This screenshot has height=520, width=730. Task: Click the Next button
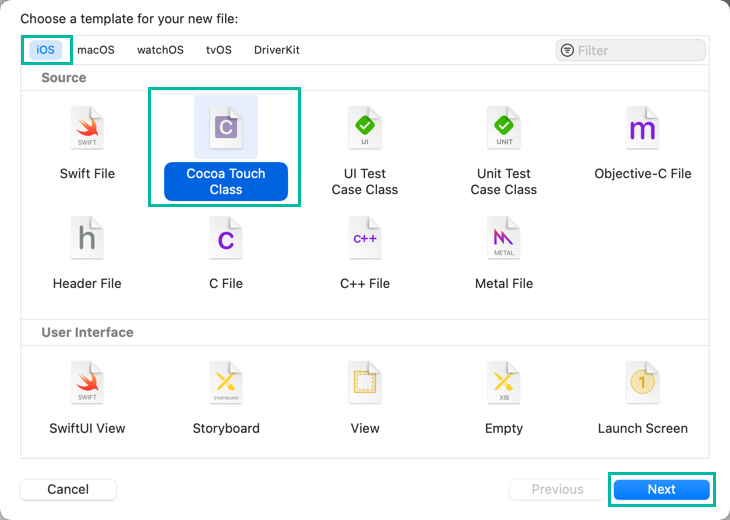click(662, 489)
